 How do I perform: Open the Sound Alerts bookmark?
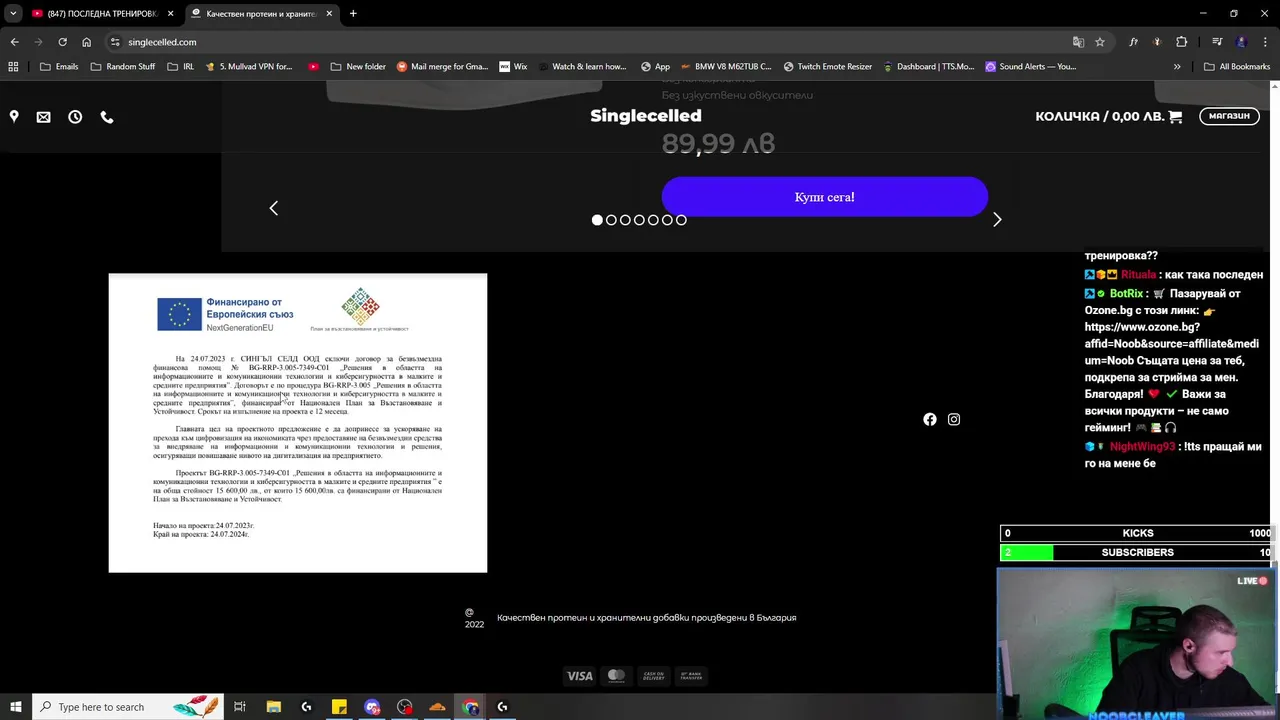pyautogui.click(x=1030, y=67)
